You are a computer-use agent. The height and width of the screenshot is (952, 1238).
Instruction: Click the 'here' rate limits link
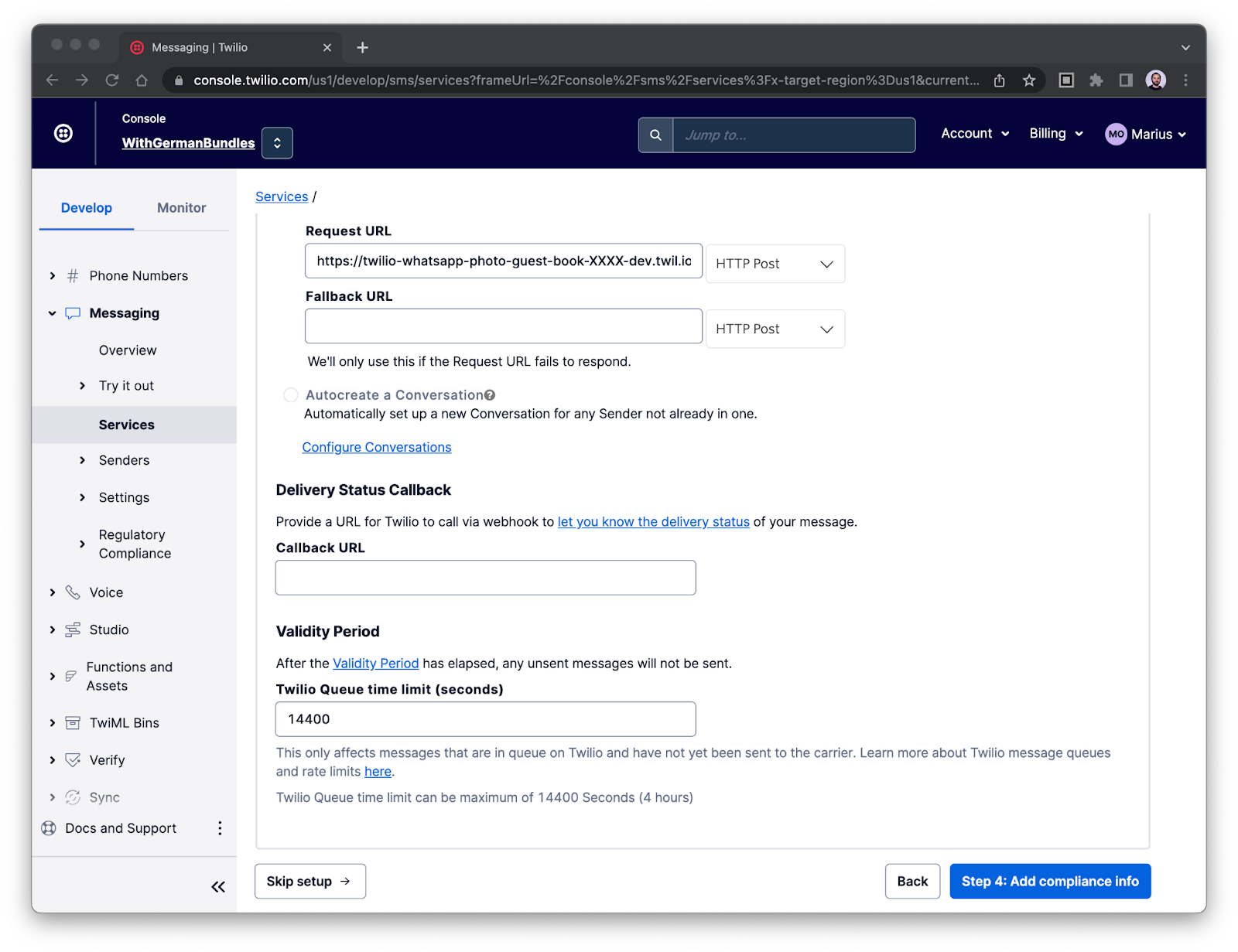378,772
